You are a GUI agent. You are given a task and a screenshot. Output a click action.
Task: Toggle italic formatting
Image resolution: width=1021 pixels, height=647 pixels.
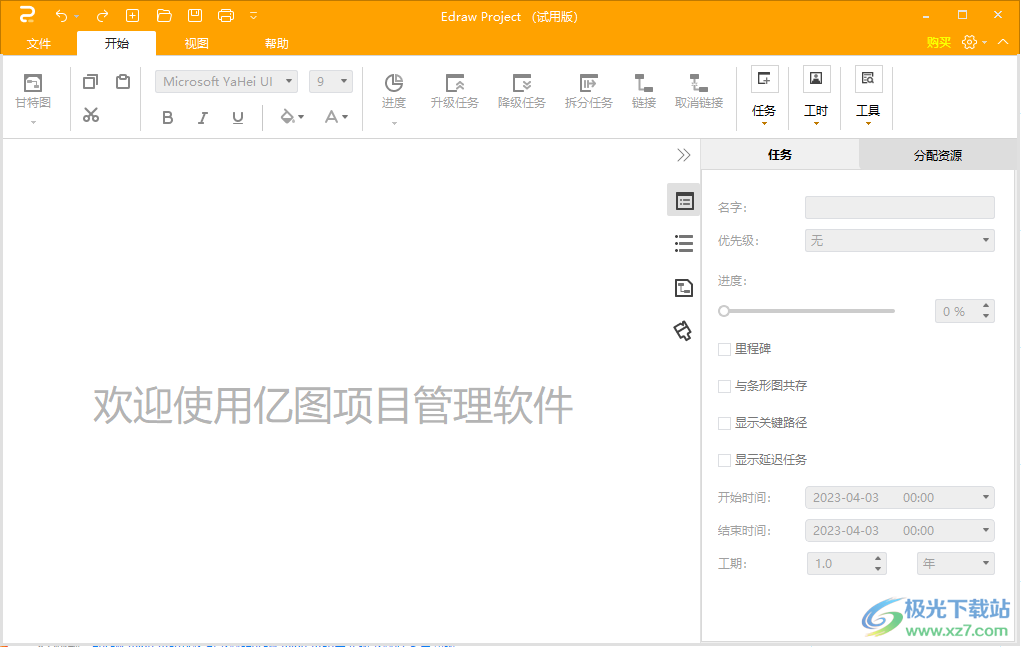(203, 117)
